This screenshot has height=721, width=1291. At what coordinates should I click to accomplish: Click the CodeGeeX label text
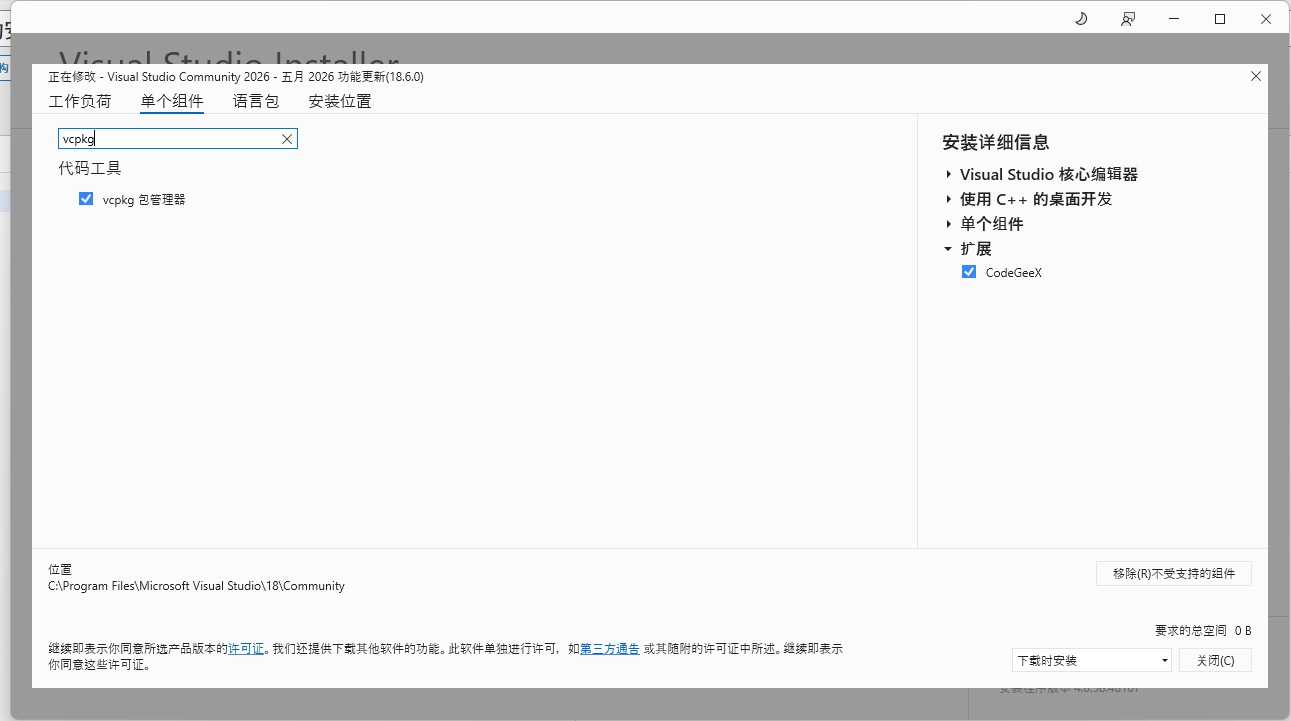pyautogui.click(x=1014, y=272)
